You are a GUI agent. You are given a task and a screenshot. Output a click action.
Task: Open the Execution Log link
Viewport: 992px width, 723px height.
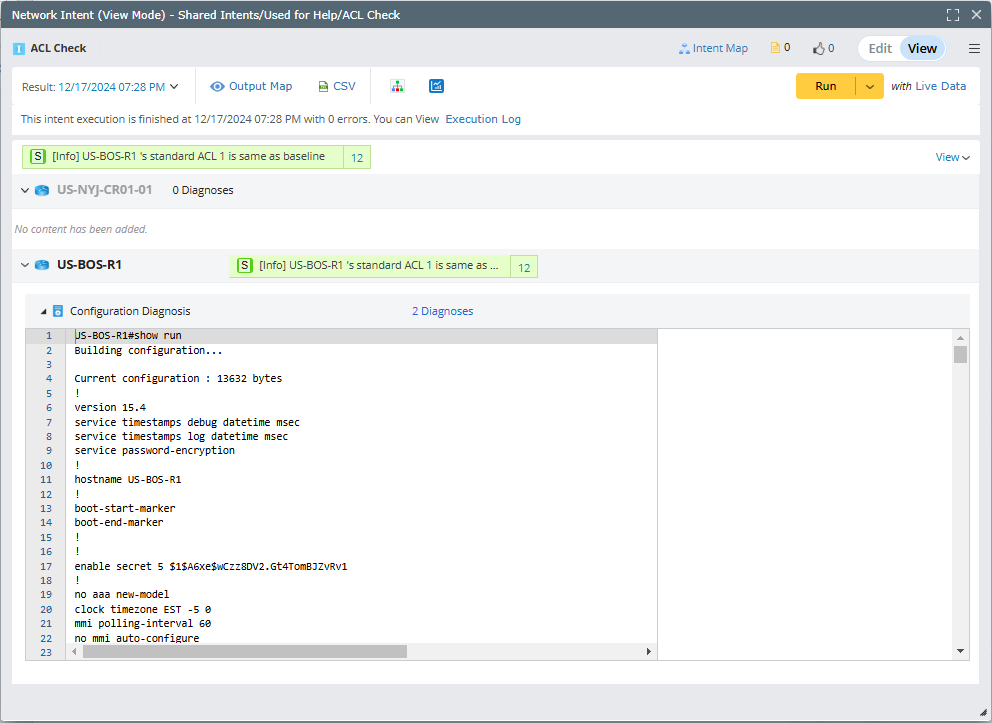[x=482, y=119]
